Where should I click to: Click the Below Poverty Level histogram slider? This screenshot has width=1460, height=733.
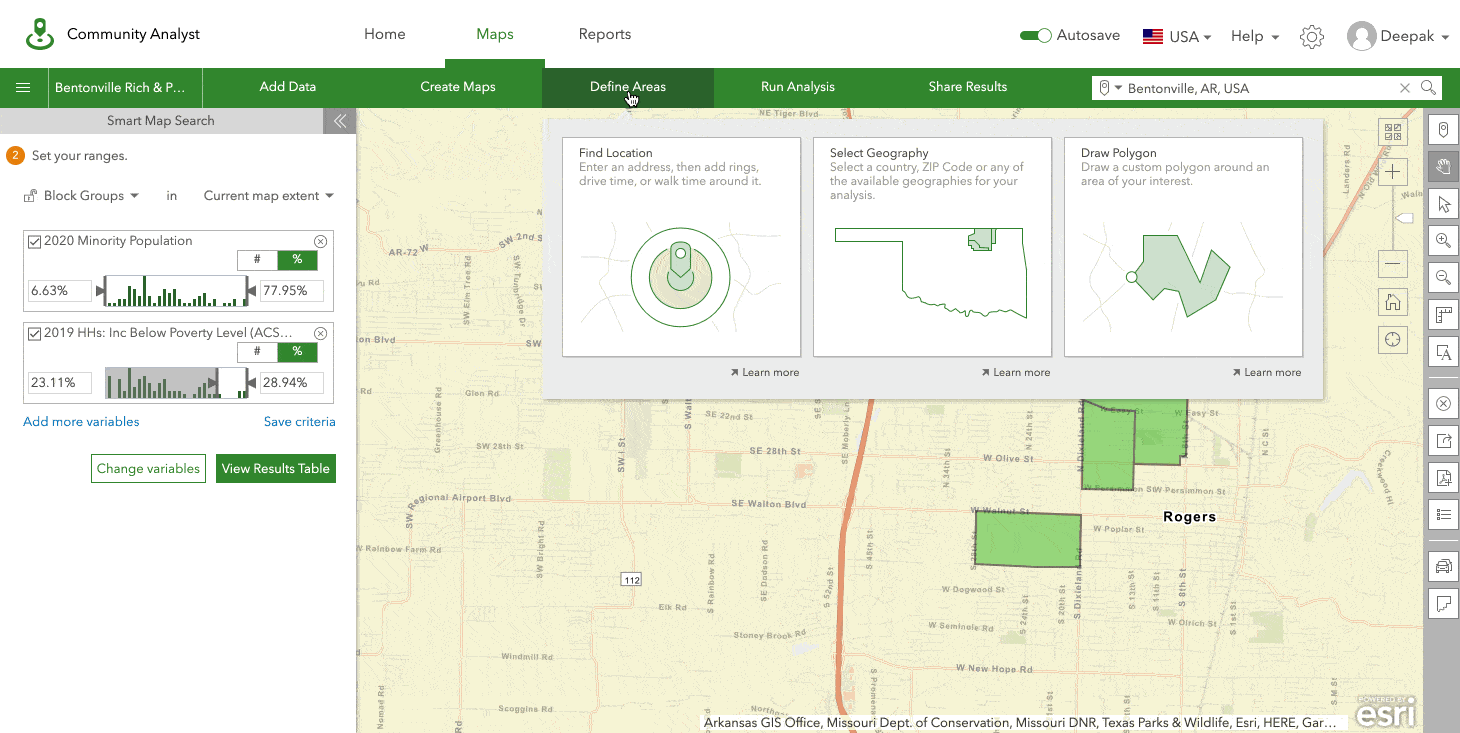point(174,383)
